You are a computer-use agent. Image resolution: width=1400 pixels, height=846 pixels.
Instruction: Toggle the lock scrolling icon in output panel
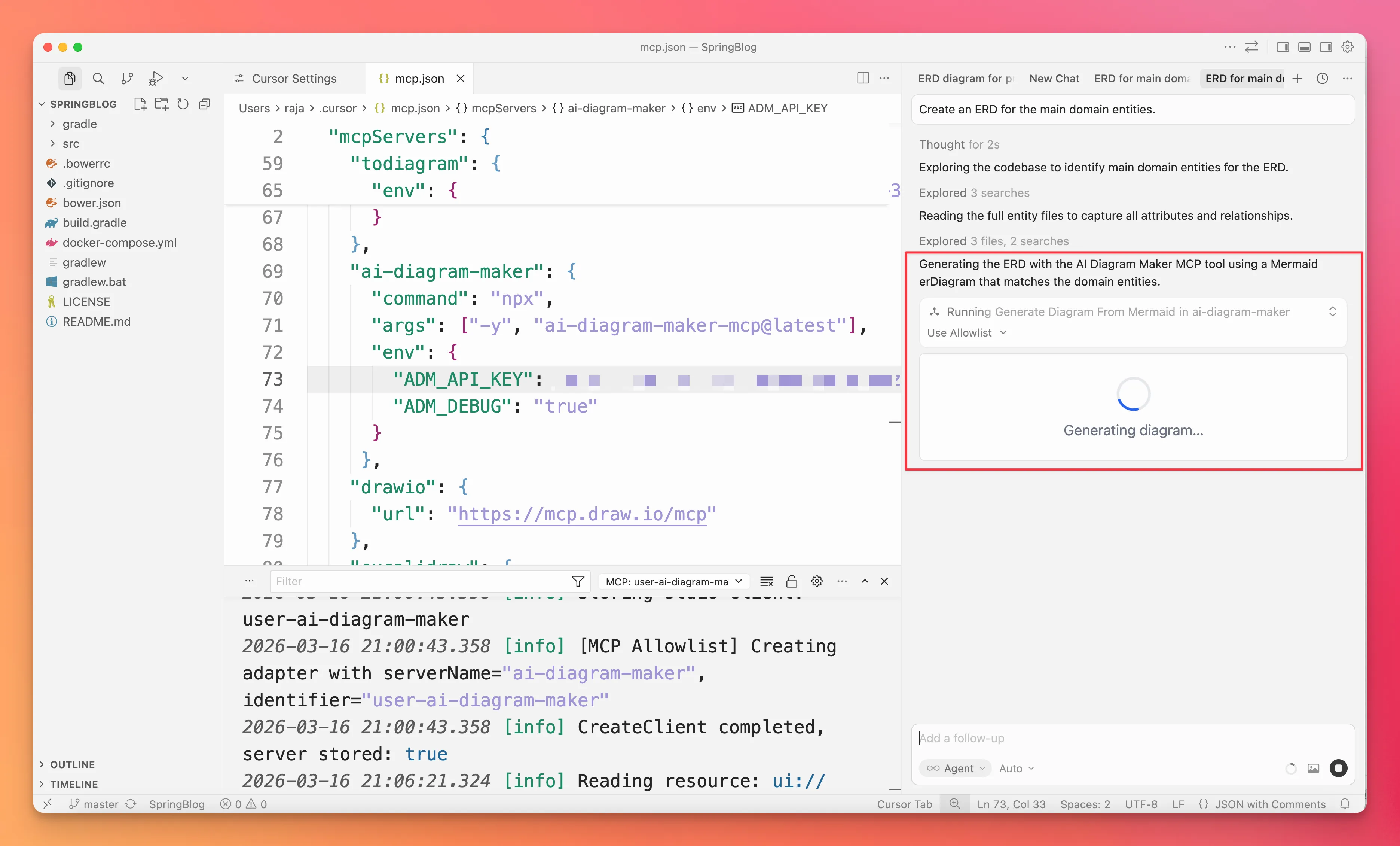(792, 581)
